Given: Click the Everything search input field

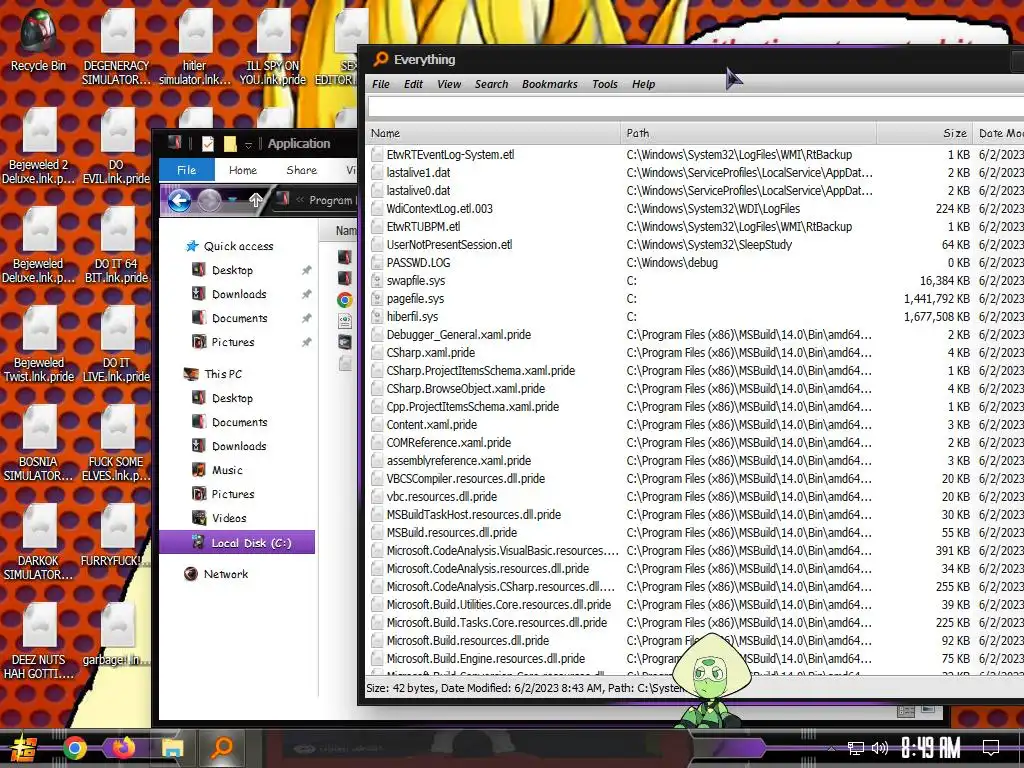Looking at the screenshot, I should (x=695, y=106).
